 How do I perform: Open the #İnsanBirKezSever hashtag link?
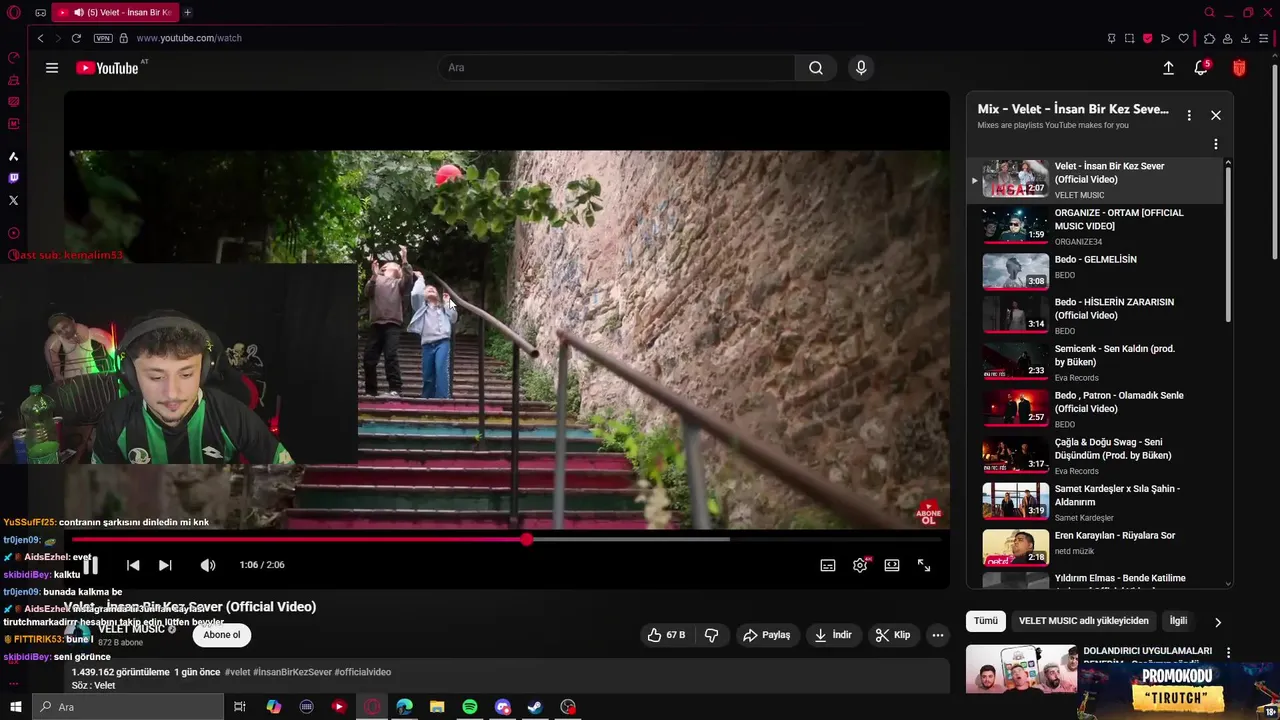[x=292, y=672]
